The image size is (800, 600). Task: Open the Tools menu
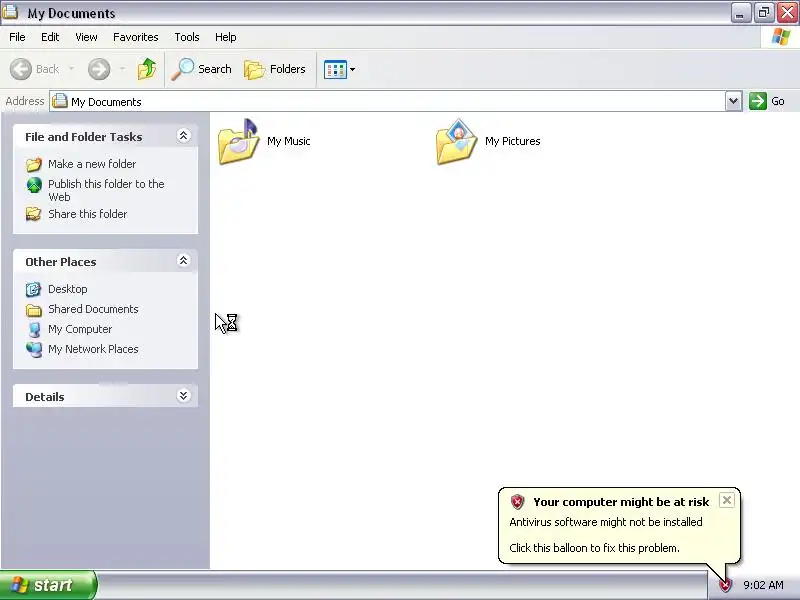[x=187, y=37]
